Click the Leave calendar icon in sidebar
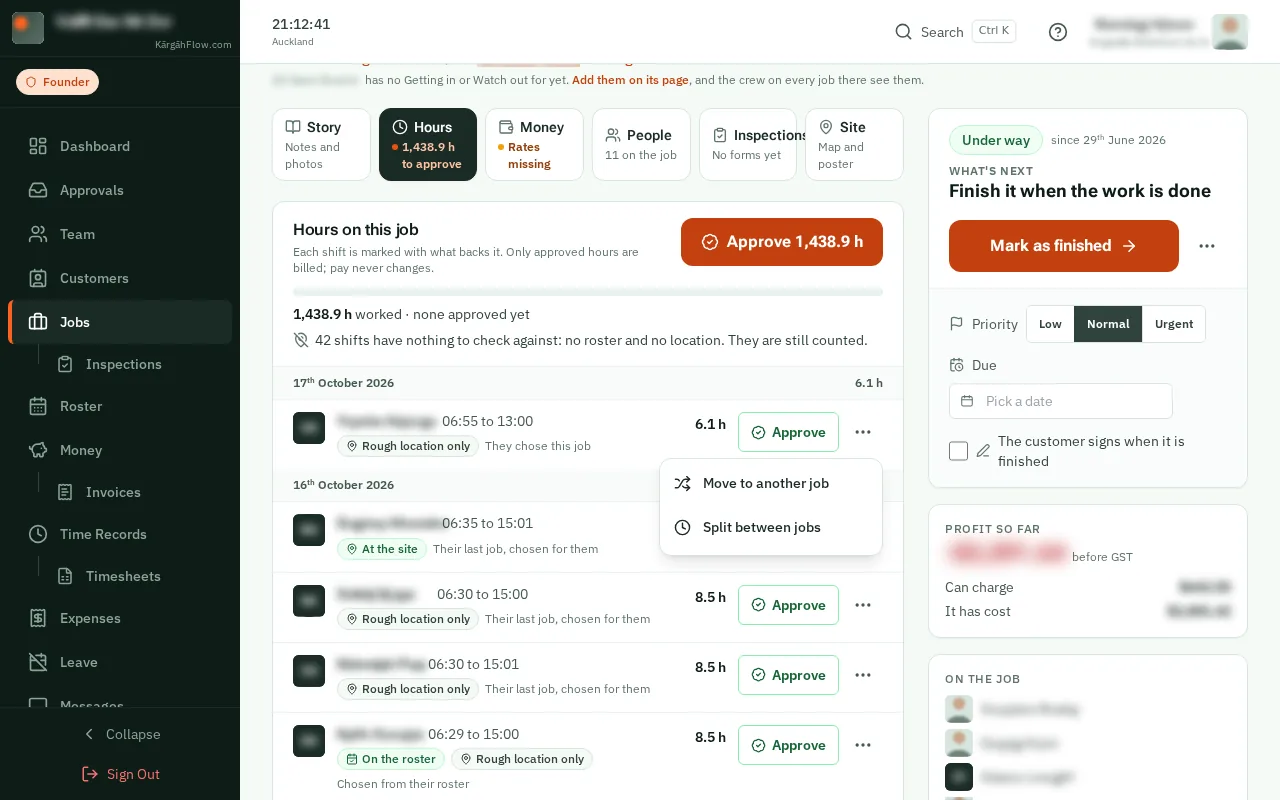1280x800 pixels. 38,662
